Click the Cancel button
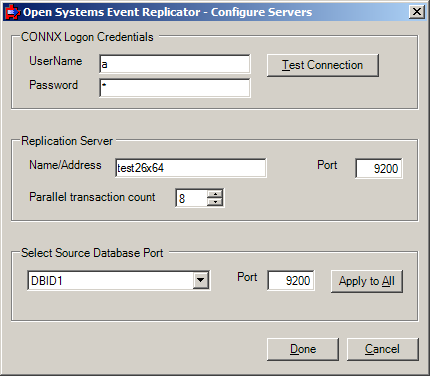The height and width of the screenshot is (376, 430). 382,349
